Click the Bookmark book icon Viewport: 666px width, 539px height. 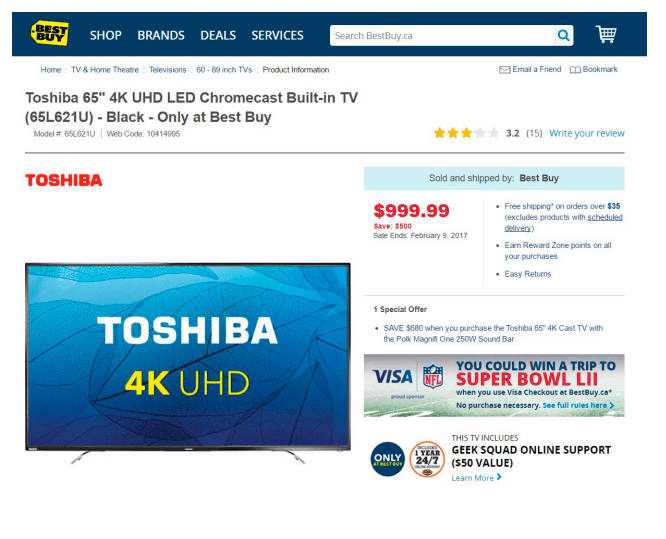(x=575, y=70)
